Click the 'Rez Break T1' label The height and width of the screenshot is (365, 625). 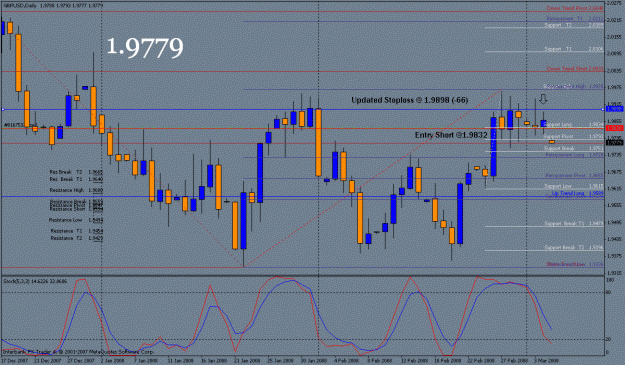click(76, 179)
